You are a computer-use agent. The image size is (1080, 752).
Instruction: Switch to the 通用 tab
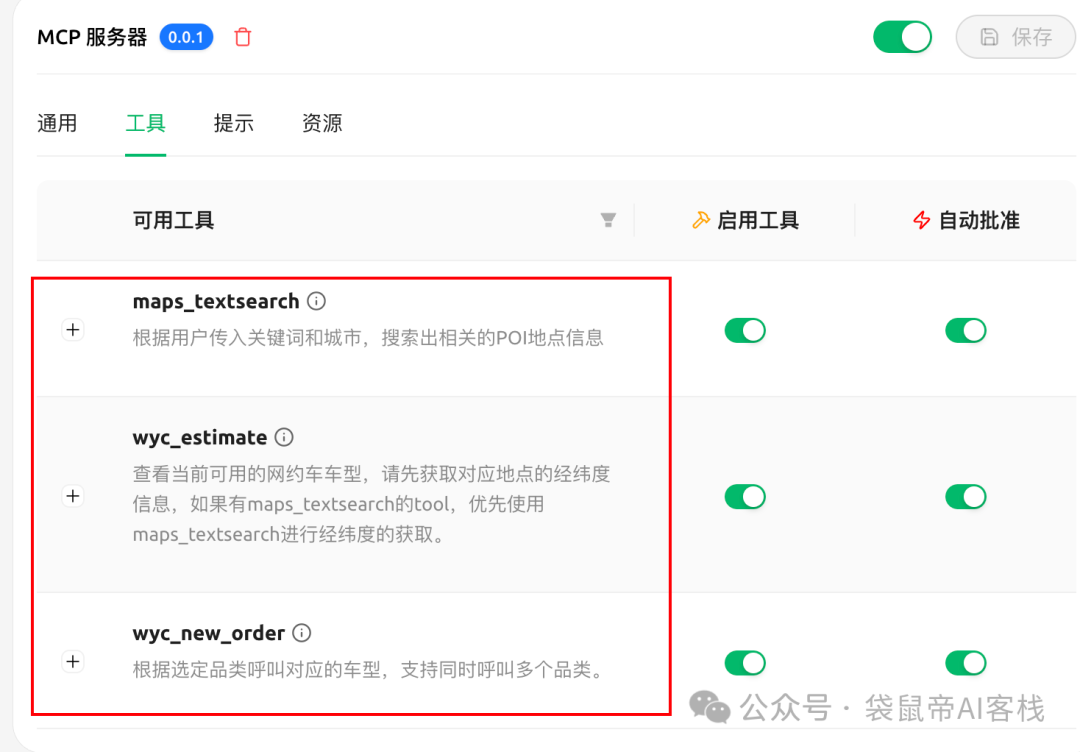click(57, 123)
